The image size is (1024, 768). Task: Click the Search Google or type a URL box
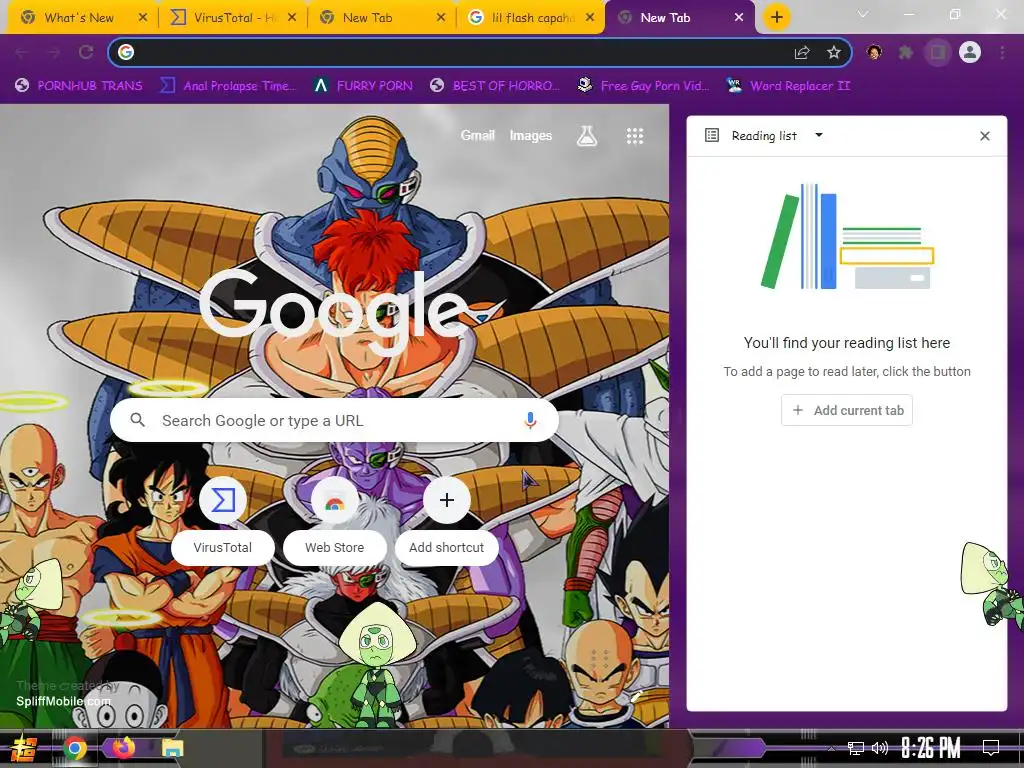point(334,420)
